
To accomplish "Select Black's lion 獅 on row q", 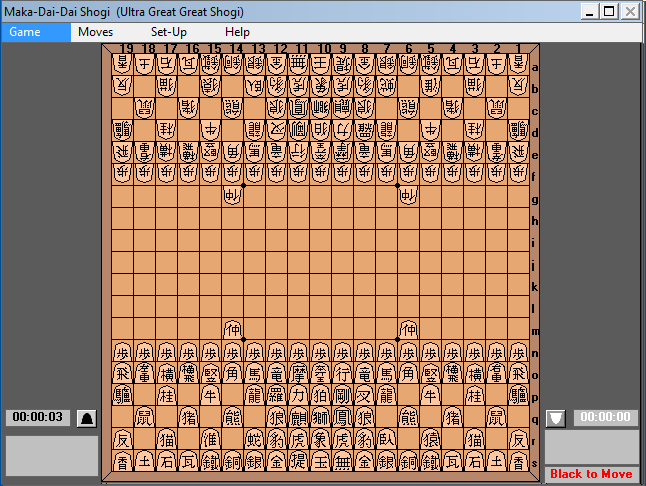I will [321, 417].
